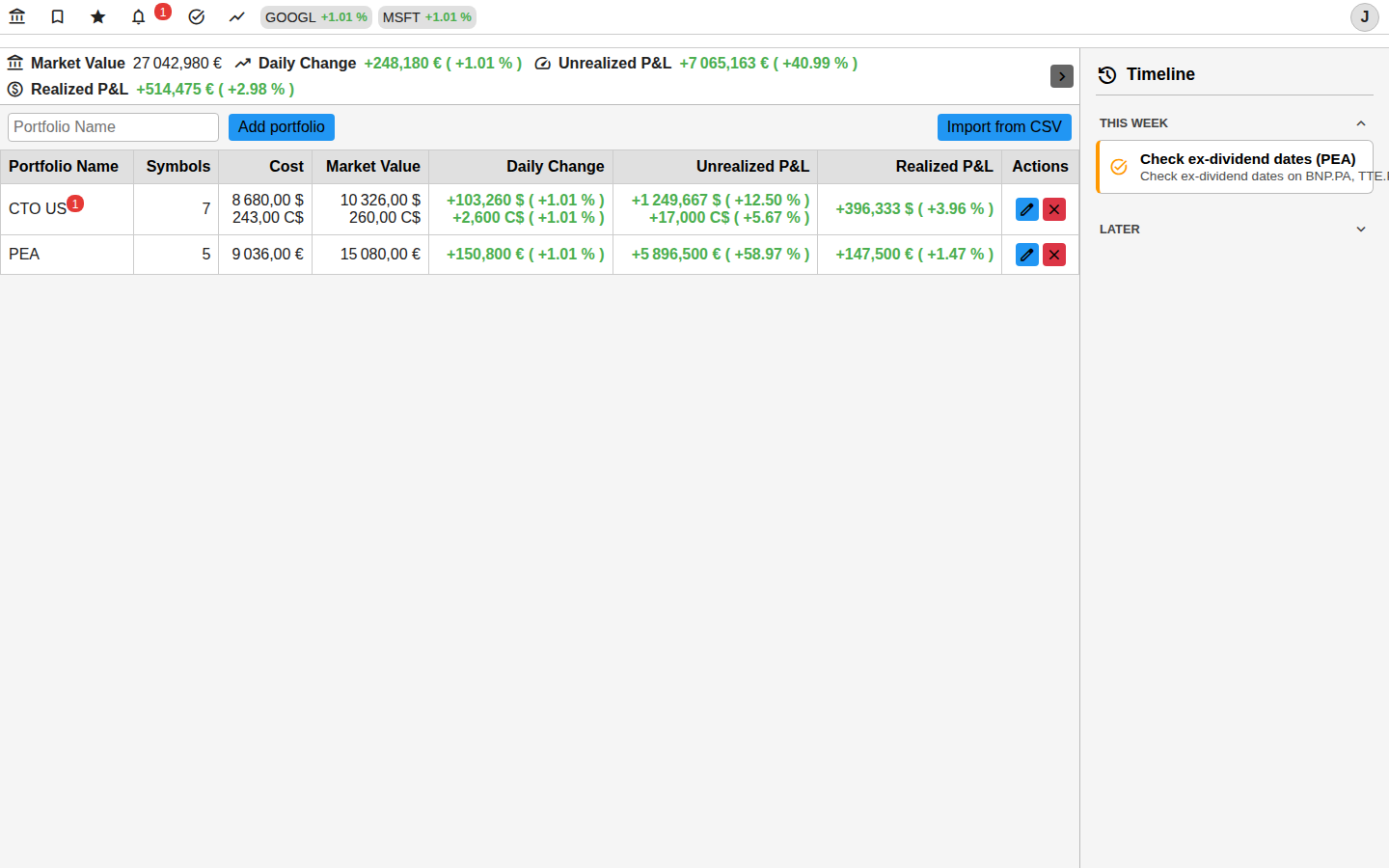Image resolution: width=1389 pixels, height=868 pixels.
Task: Open the bookmark icon in top bar
Action: pyautogui.click(x=58, y=16)
